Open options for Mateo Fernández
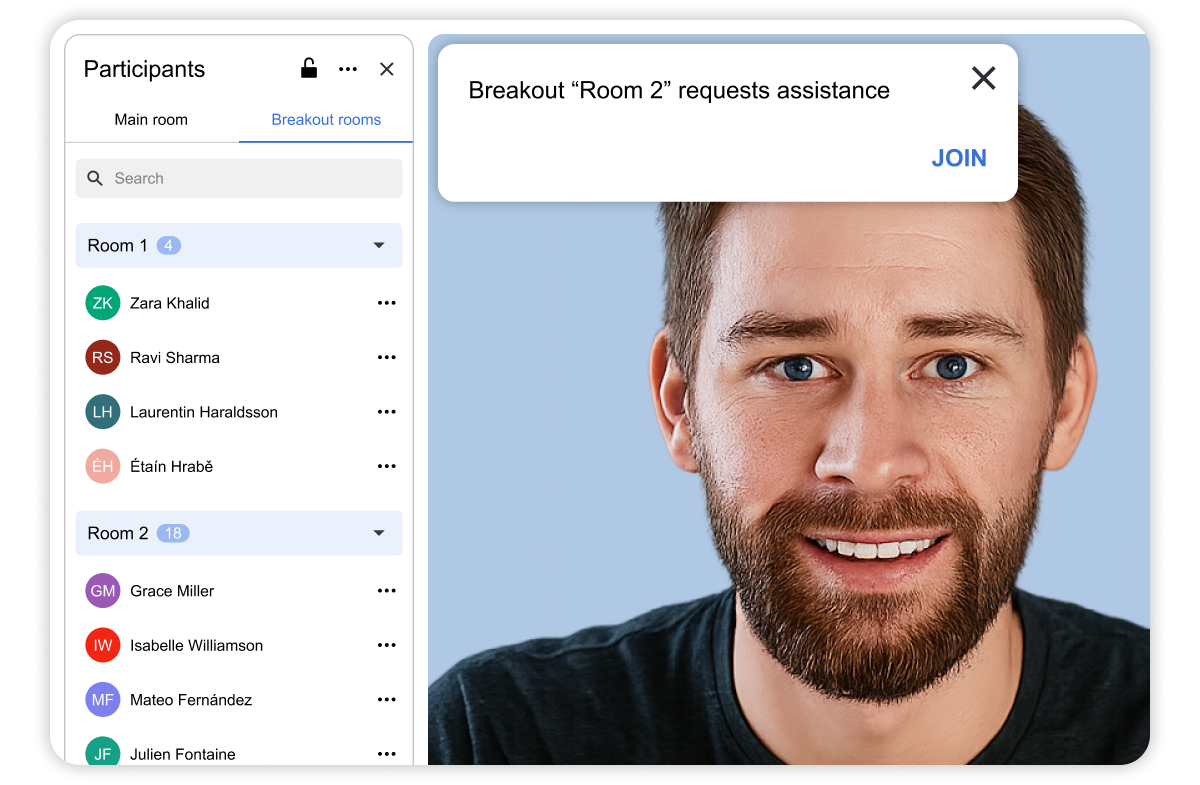Viewport: 1200px width, 785px height. (x=387, y=700)
